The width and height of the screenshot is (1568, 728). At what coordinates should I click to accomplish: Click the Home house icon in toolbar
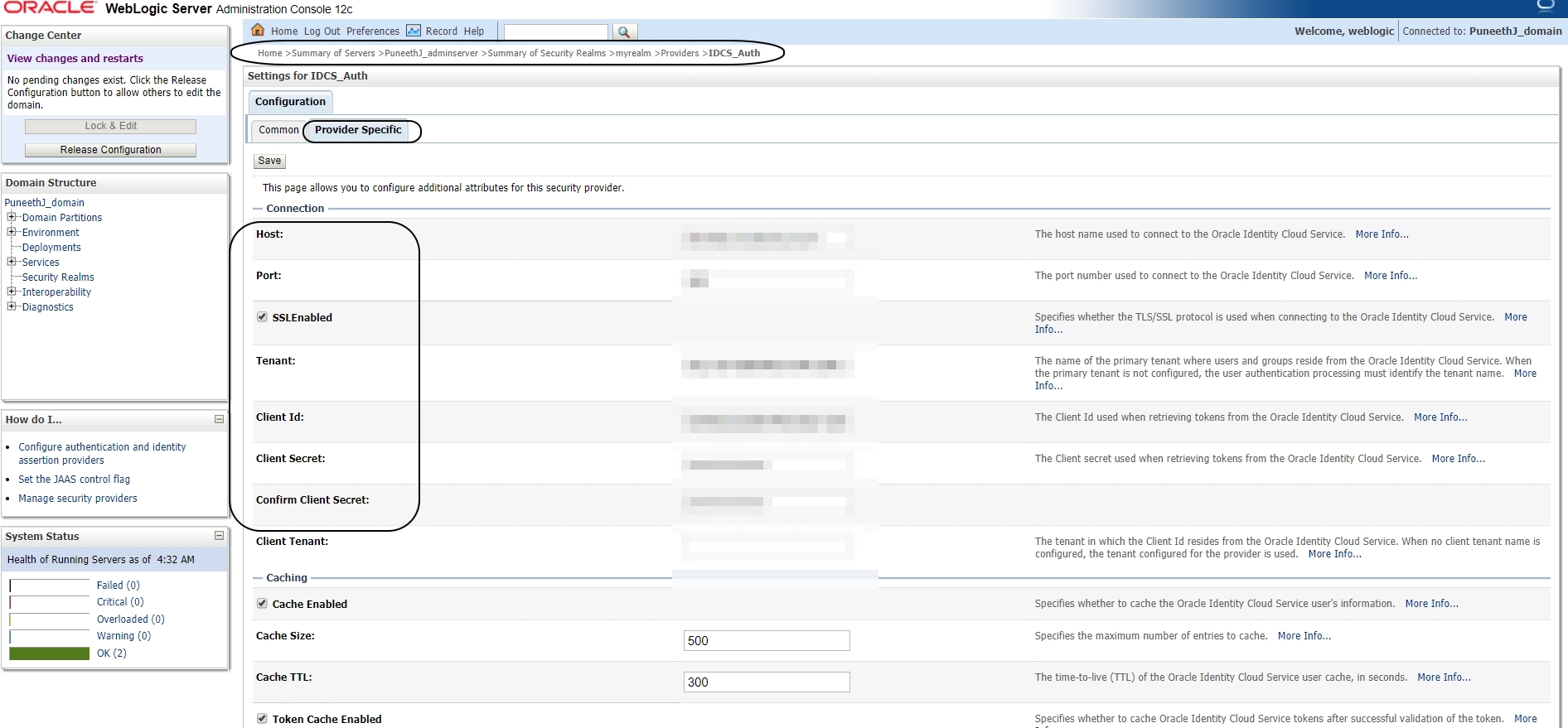coord(258,31)
